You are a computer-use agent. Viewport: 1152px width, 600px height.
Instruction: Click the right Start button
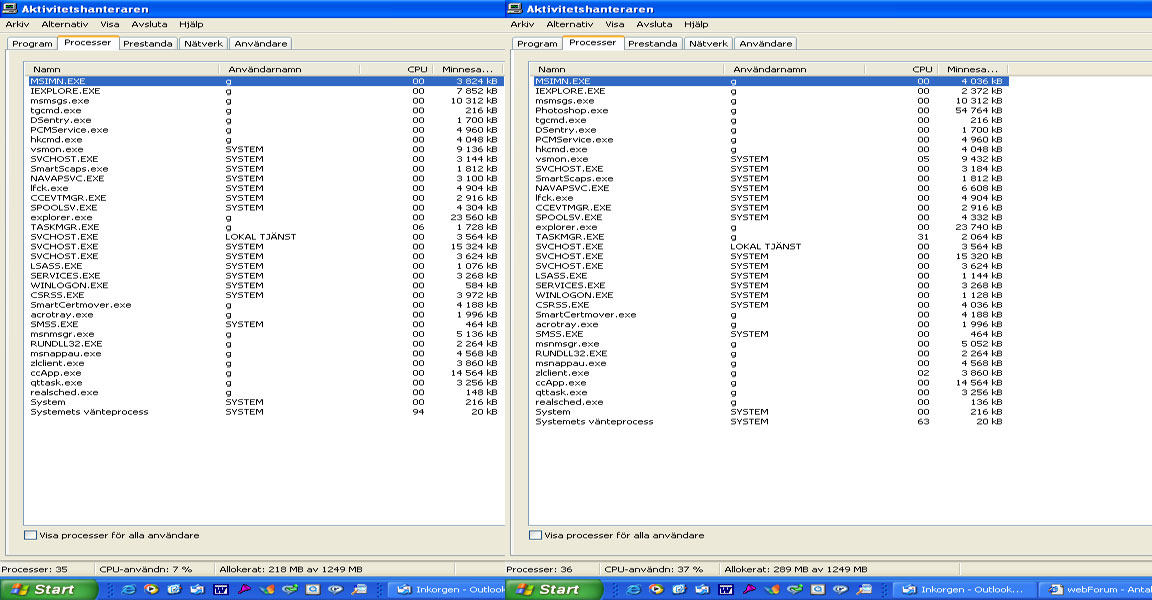point(553,589)
